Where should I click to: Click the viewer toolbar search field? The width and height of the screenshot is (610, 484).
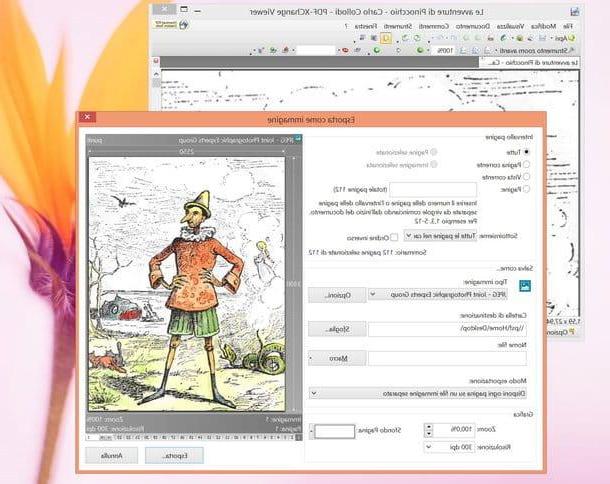(x=316, y=51)
